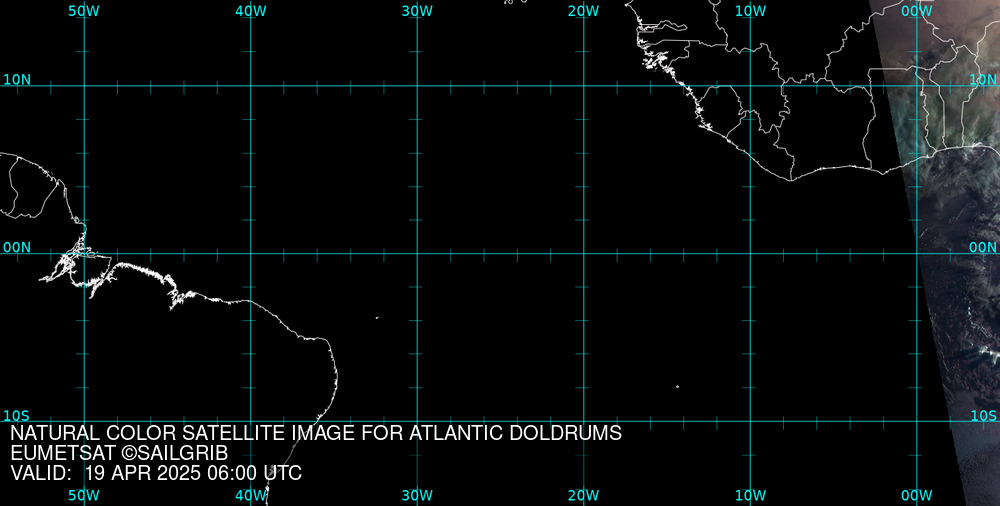Click the right-side 10N latitude label
Image resolution: width=1000 pixels, height=506 pixels.
tap(983, 80)
